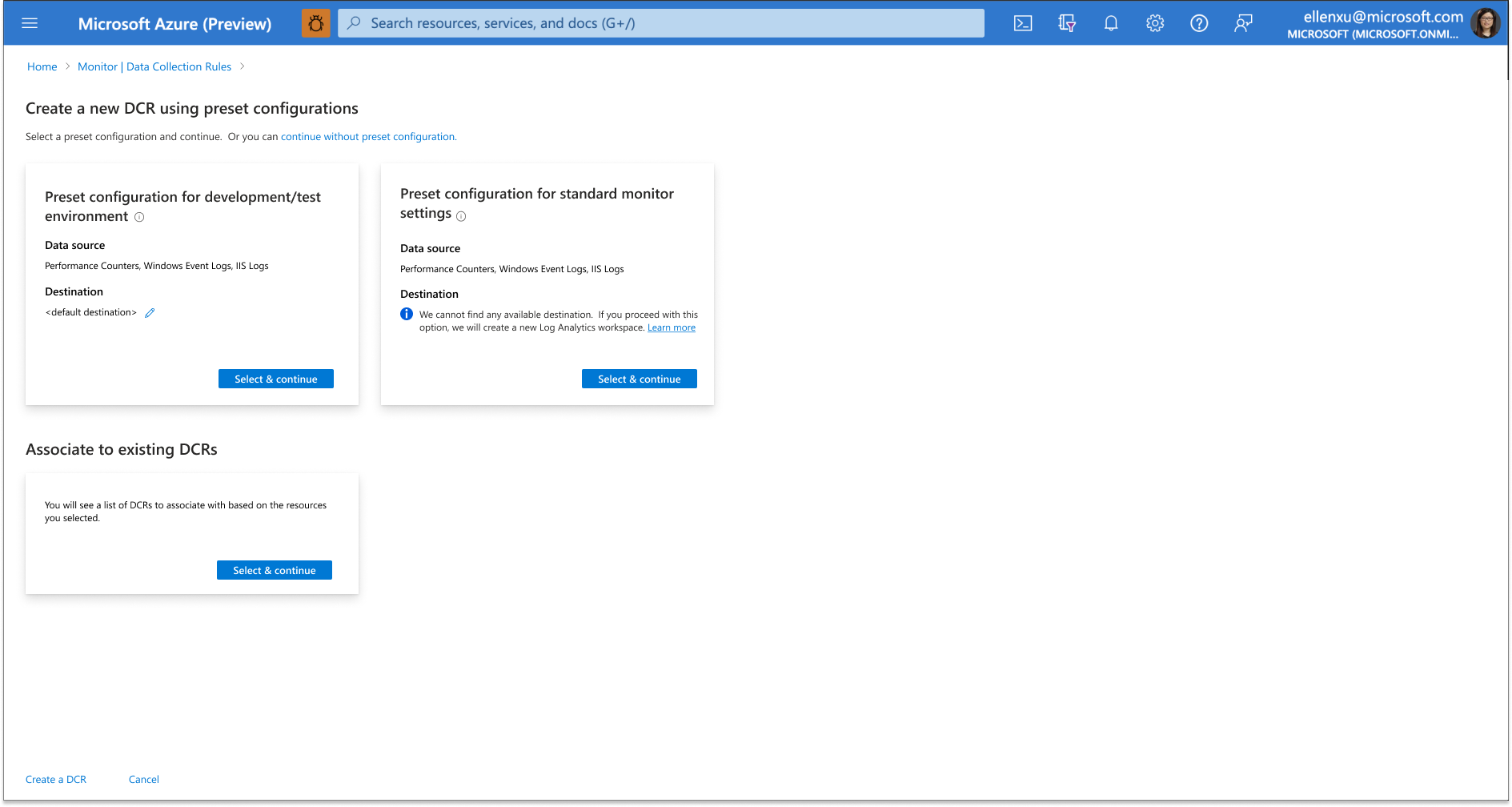Click the Microsoft Azure (Preview) title
Image resolution: width=1512 pixels, height=807 pixels.
pyautogui.click(x=174, y=24)
